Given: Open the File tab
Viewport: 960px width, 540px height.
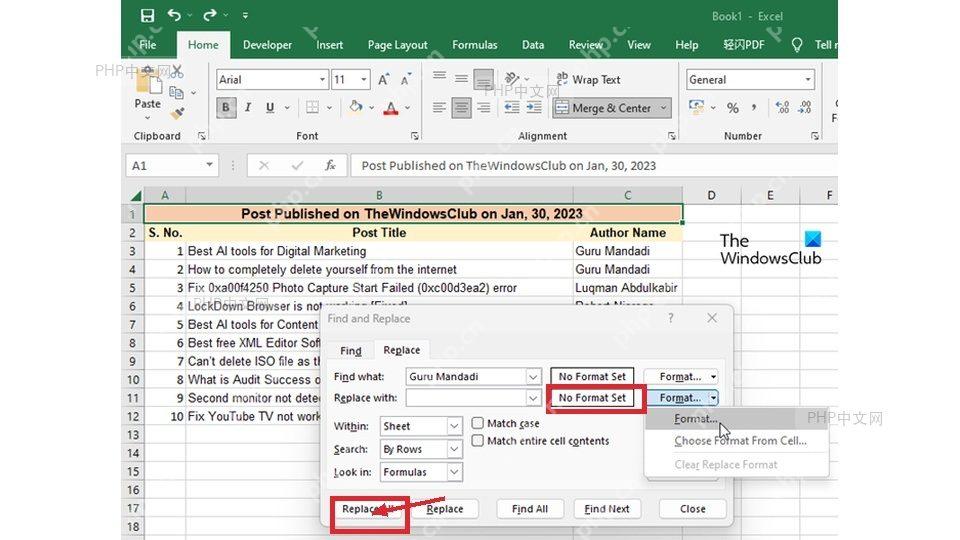Looking at the screenshot, I should (x=148, y=45).
